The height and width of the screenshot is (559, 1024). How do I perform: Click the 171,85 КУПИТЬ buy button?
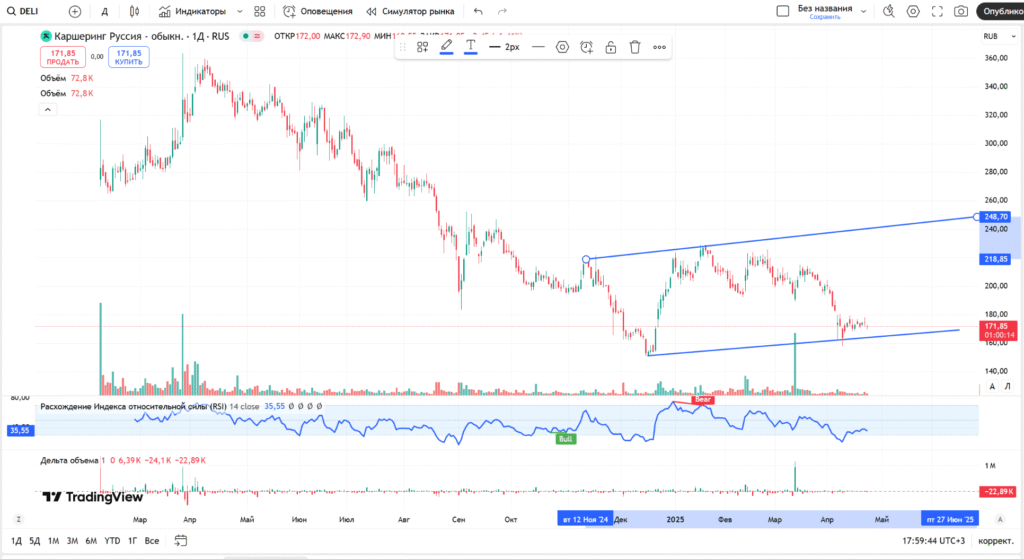click(129, 57)
